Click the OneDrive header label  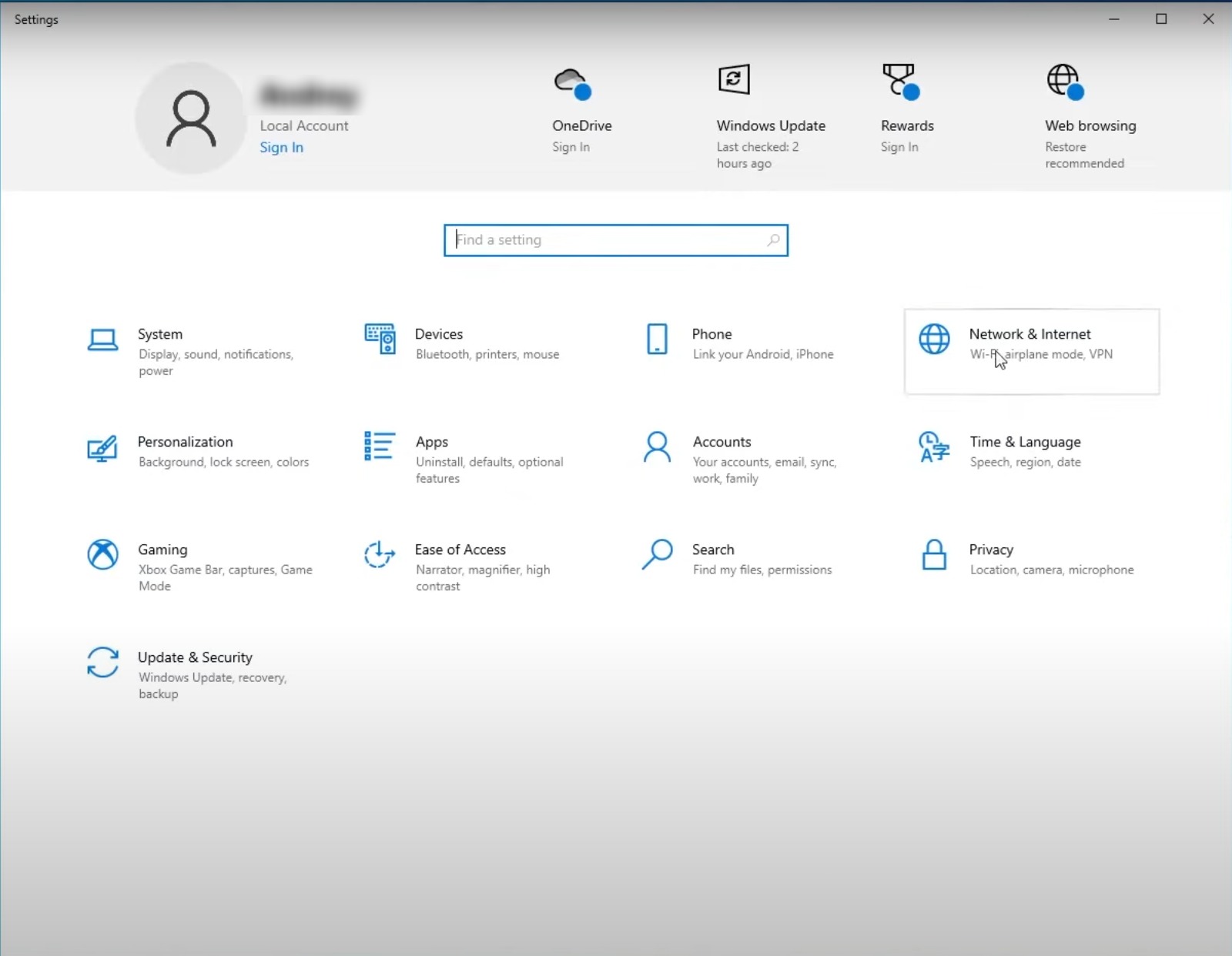click(582, 125)
